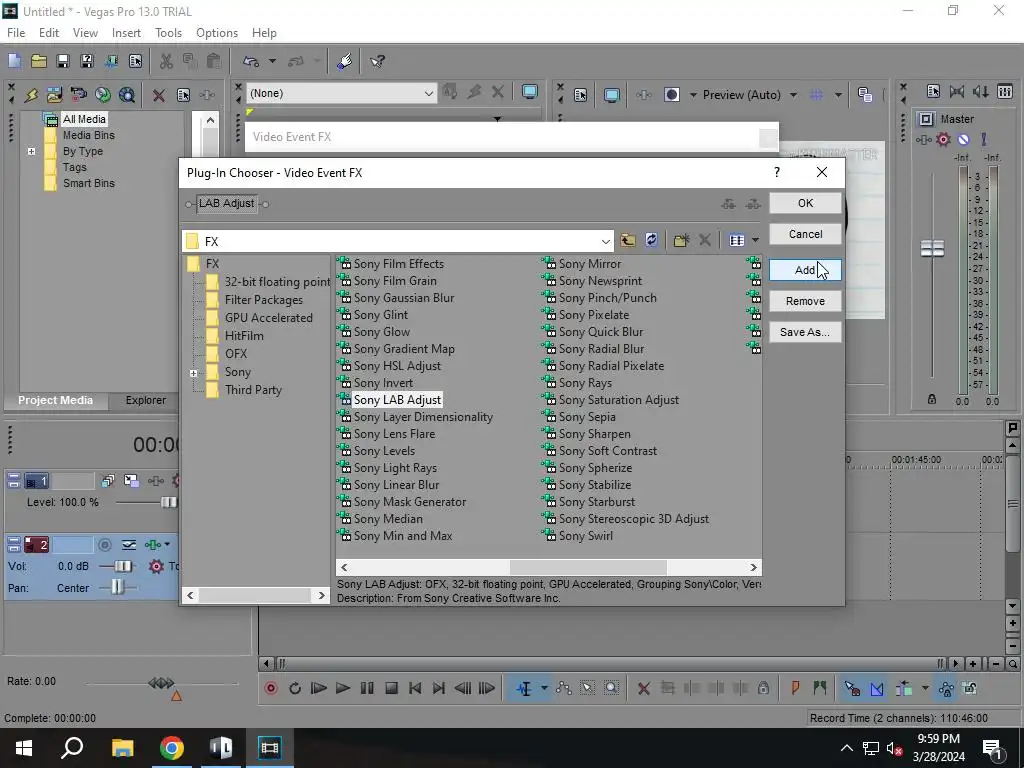
Task: Click the LAB Adjust chain plug-in button
Action: pyautogui.click(x=227, y=204)
